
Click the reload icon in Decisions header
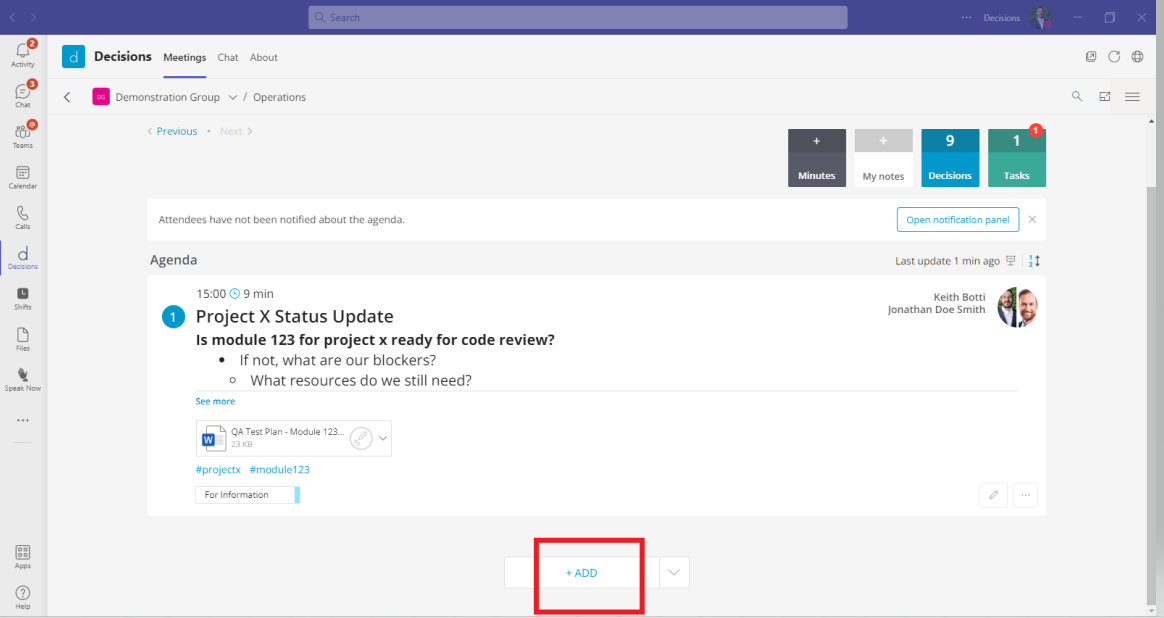click(1114, 57)
